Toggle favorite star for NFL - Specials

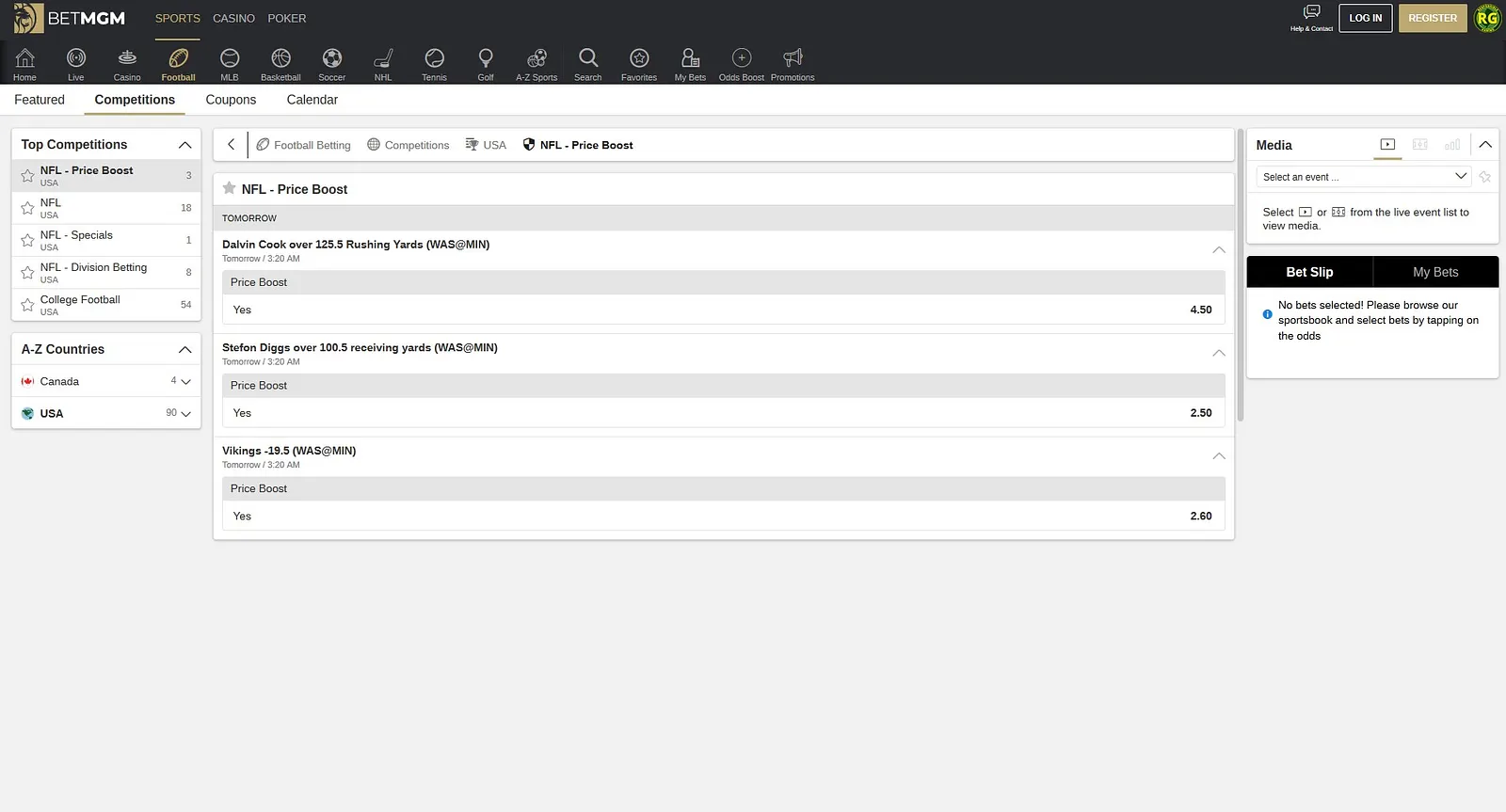27,240
